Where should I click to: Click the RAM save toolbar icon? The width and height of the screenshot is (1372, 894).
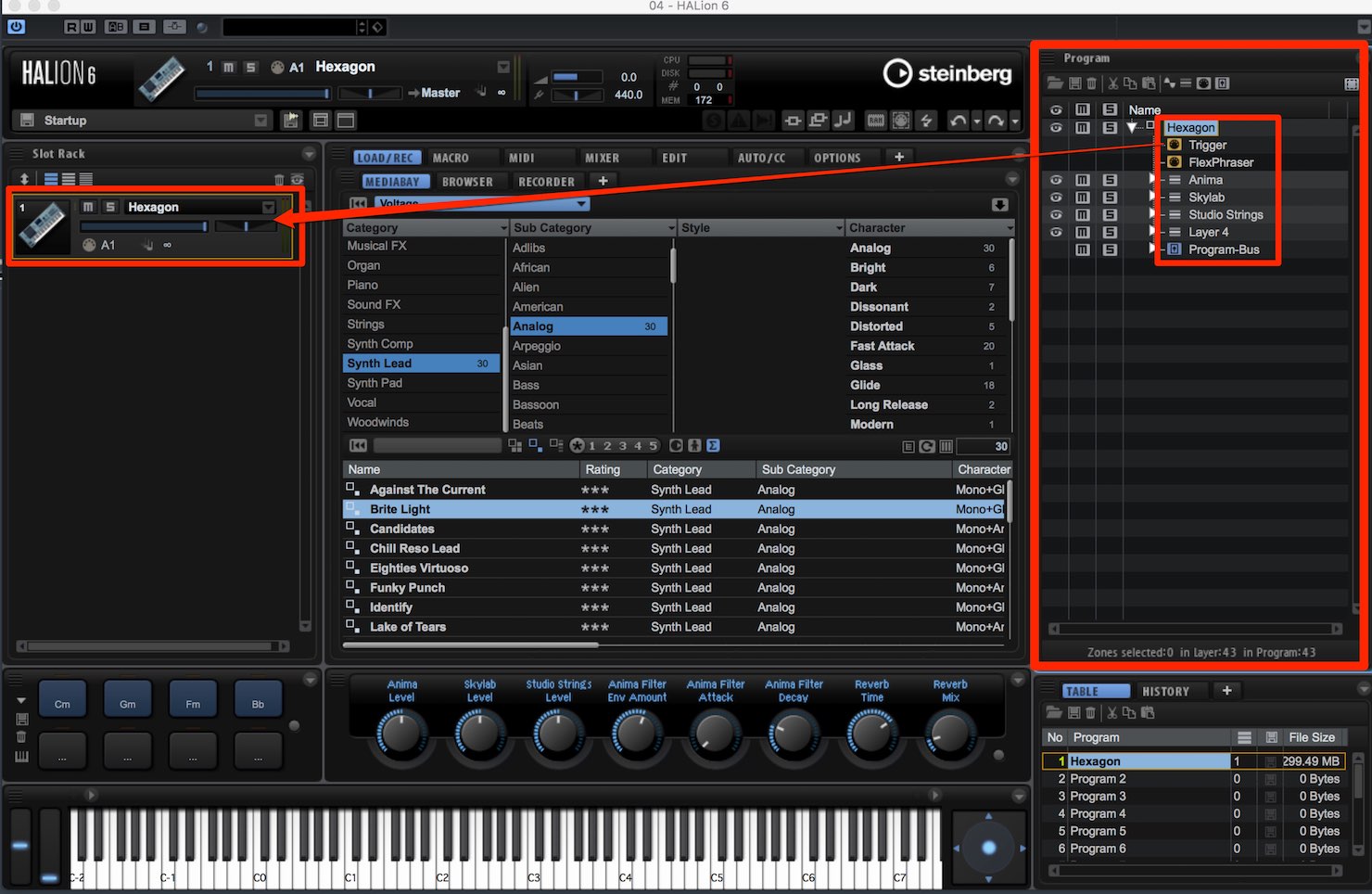pyautogui.click(x=876, y=121)
